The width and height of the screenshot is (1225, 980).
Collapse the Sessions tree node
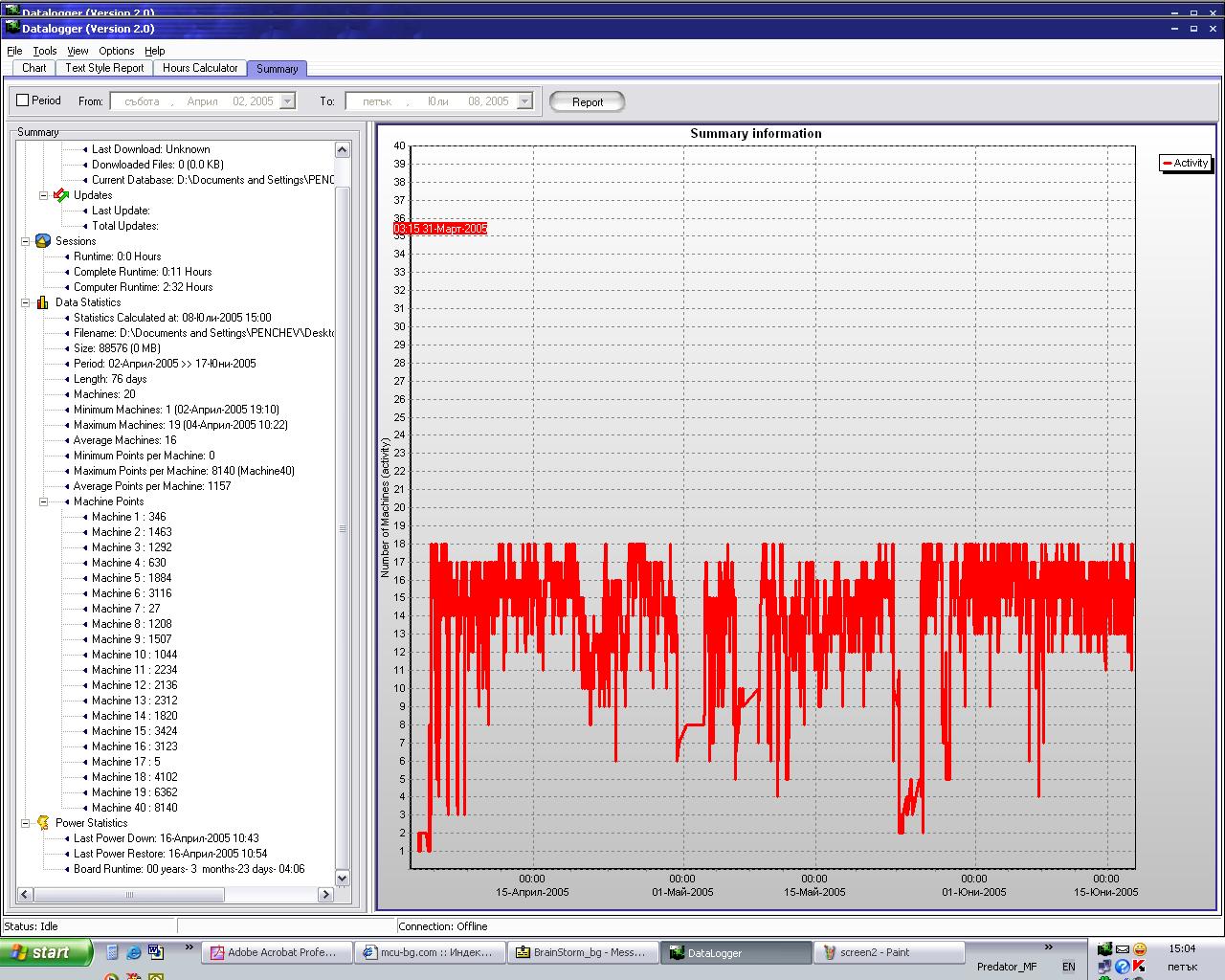26,241
